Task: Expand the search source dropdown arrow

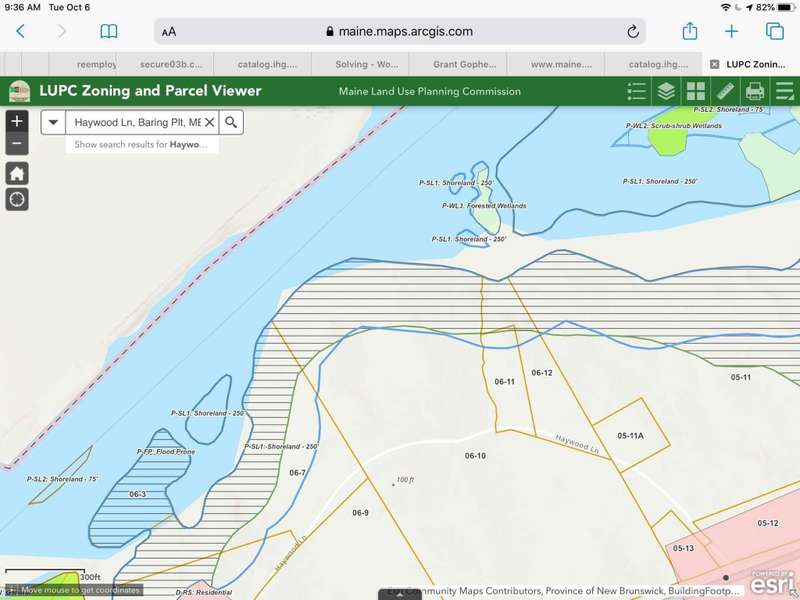Action: point(53,122)
